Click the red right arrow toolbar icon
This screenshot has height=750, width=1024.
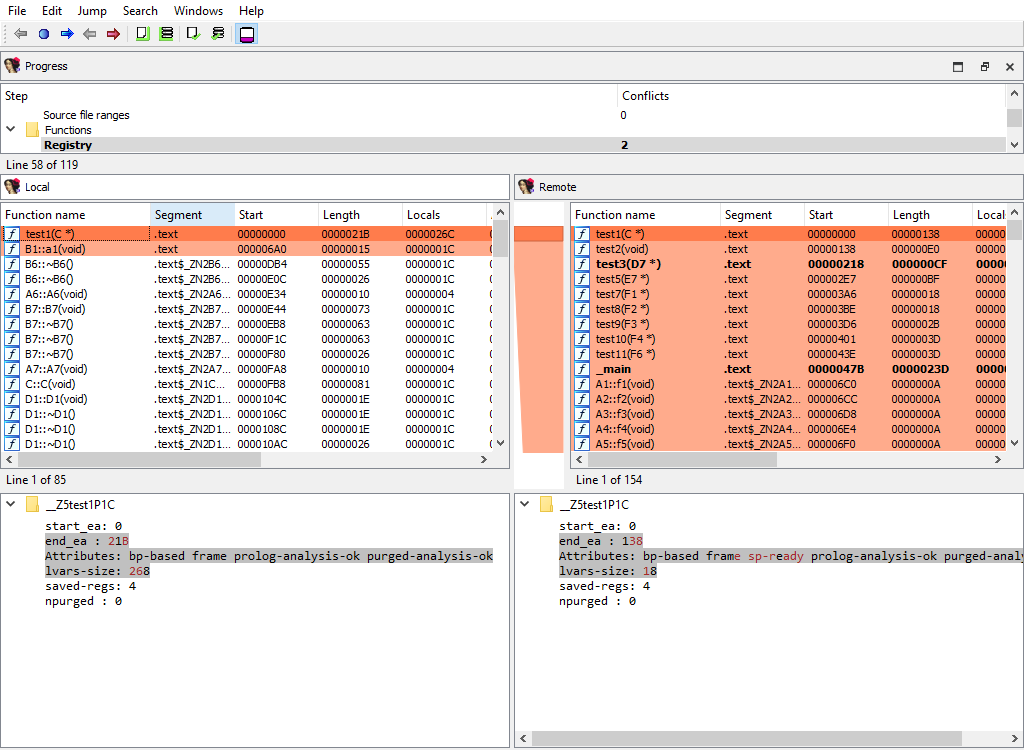113,34
